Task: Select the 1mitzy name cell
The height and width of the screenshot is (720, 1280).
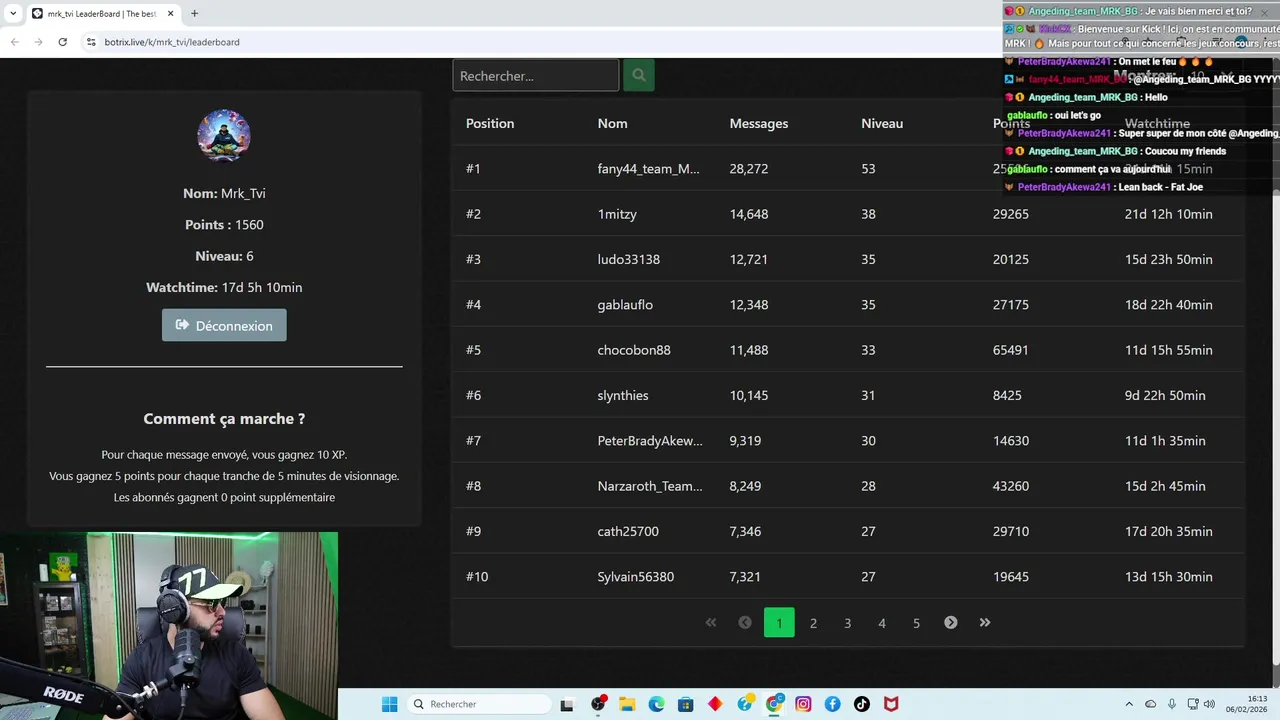Action: (617, 214)
